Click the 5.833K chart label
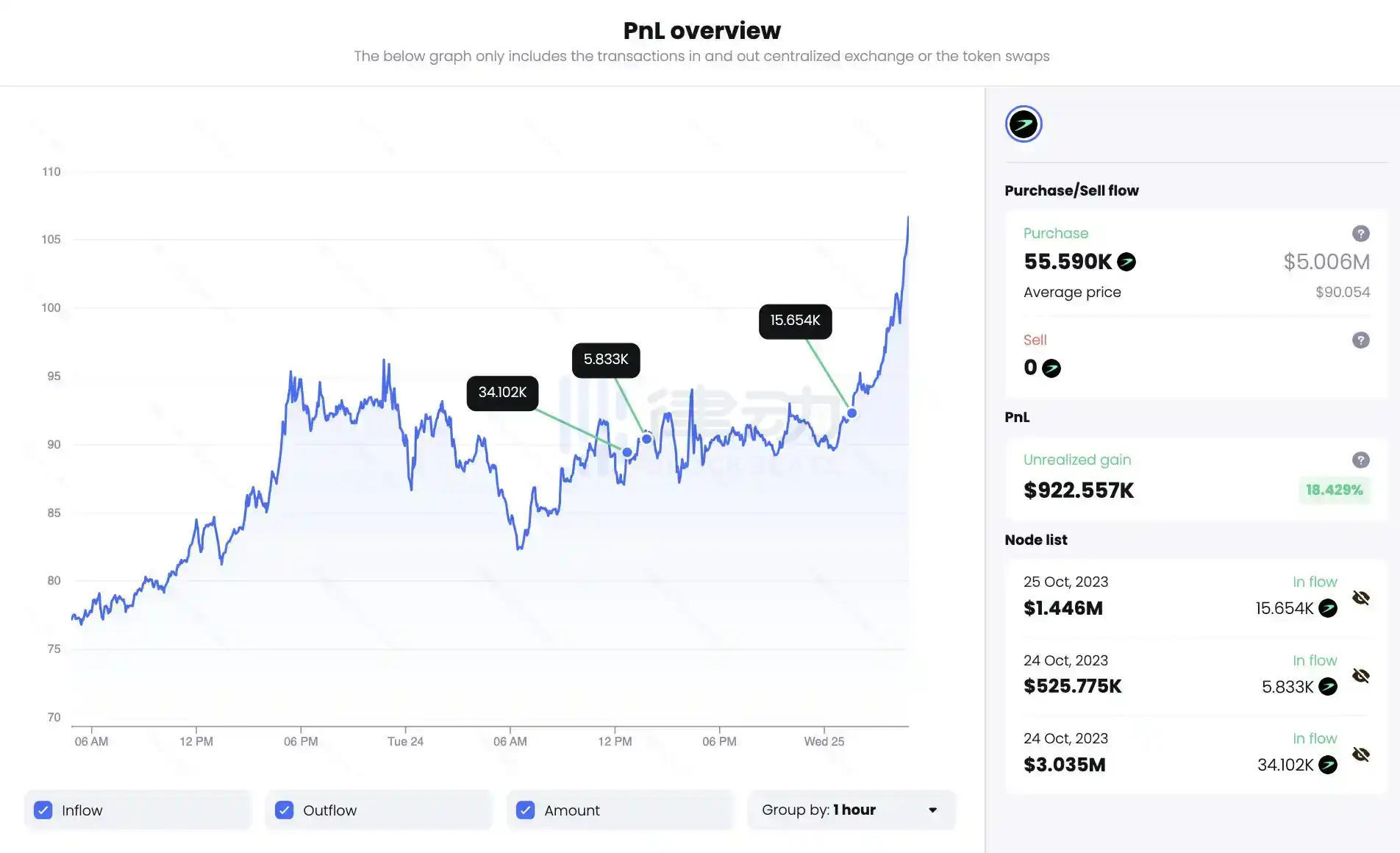Image resolution: width=1400 pixels, height=853 pixels. point(606,360)
